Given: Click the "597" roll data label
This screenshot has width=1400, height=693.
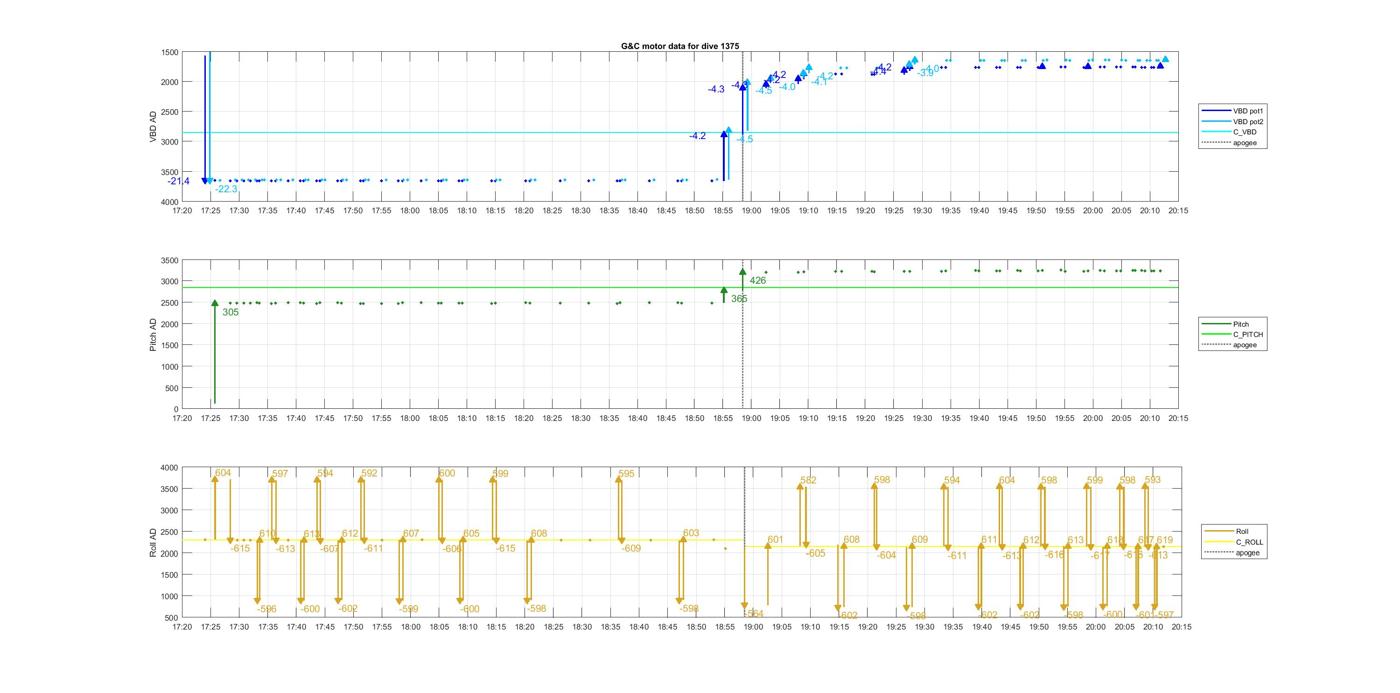Looking at the screenshot, I should coord(280,474).
